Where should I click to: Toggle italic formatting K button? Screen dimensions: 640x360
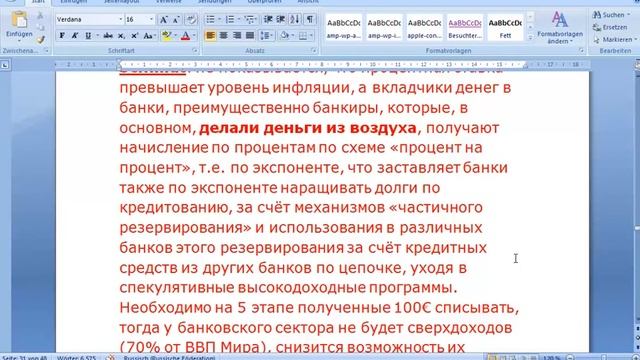[75, 36]
